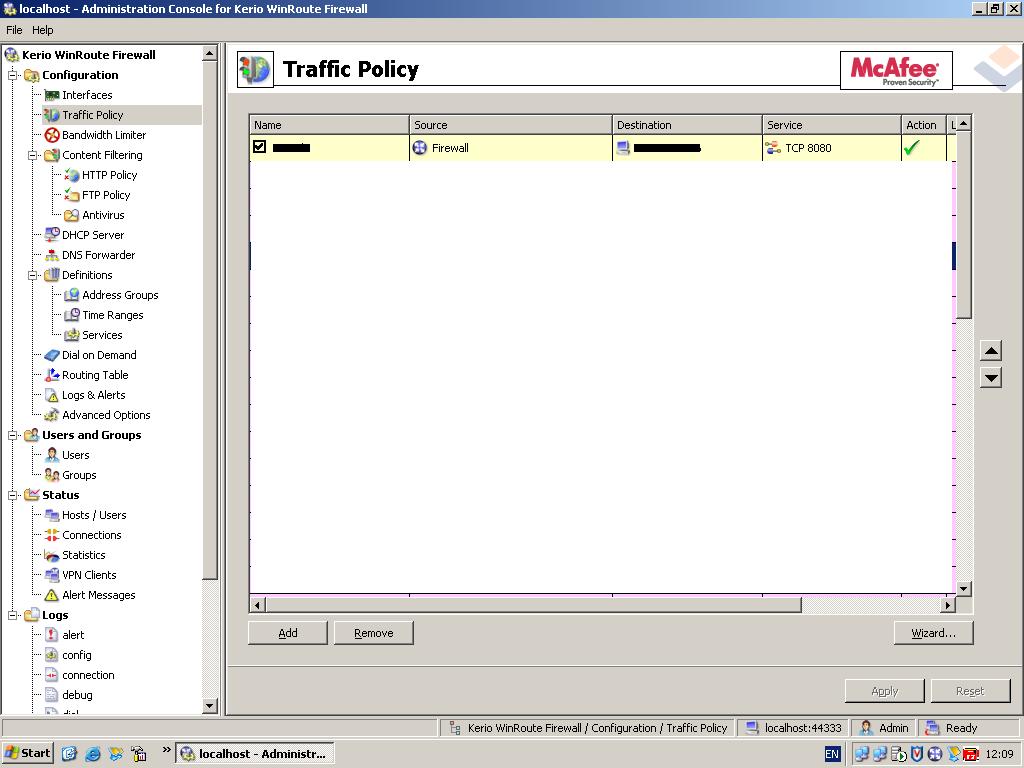The width and height of the screenshot is (1024, 768).
Task: Click the rules table scroll-right arrow
Action: (x=948, y=605)
